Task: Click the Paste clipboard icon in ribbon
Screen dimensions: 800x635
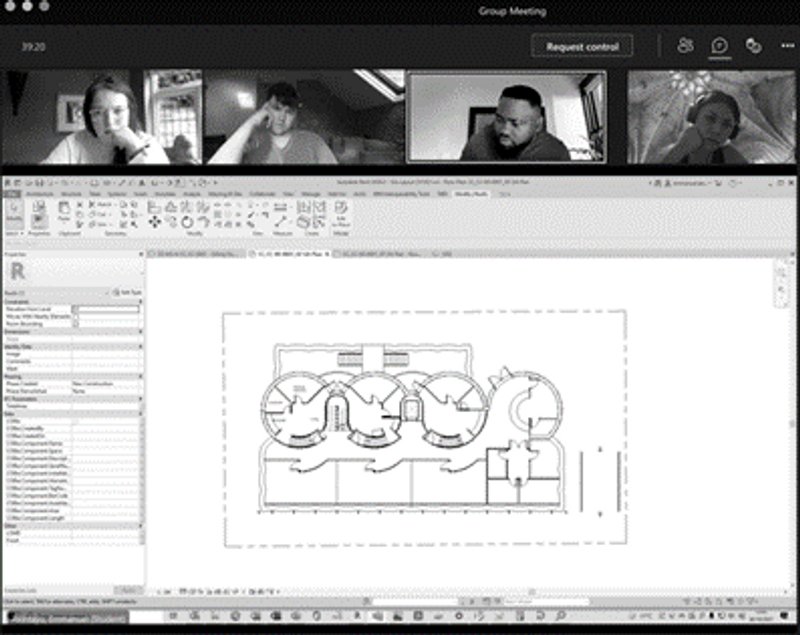Action: (63, 213)
